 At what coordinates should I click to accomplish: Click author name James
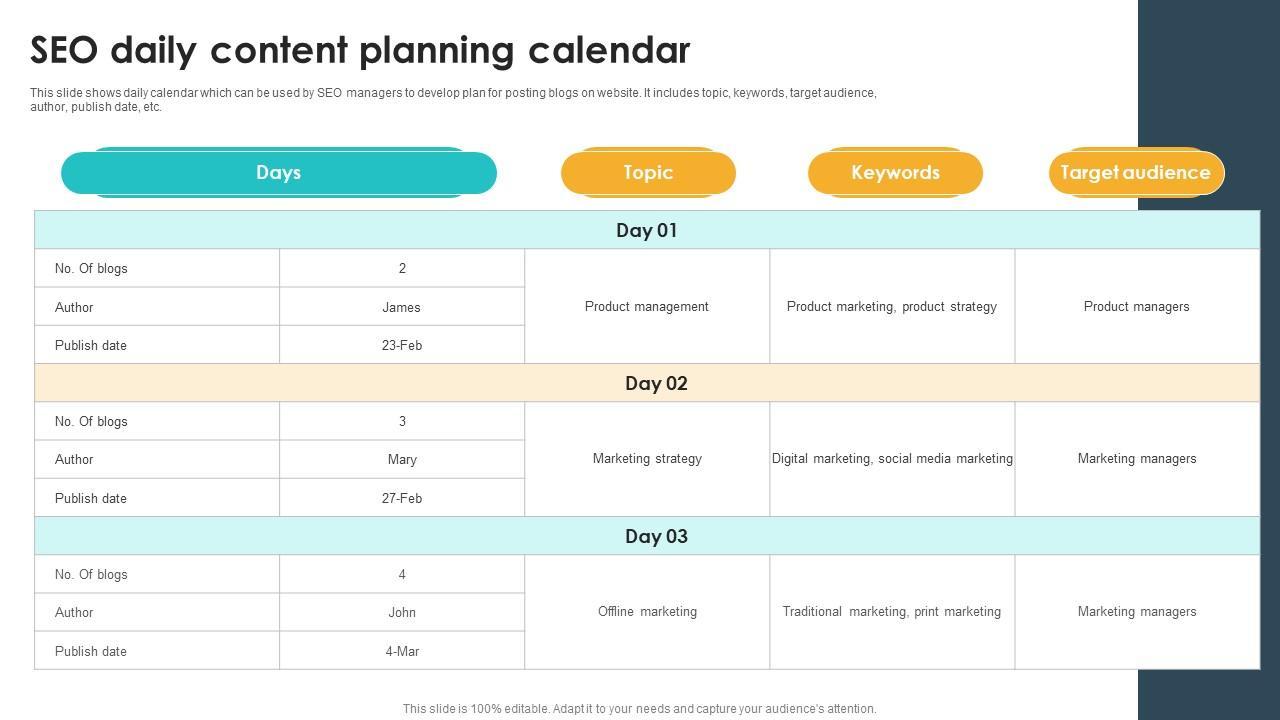[402, 308]
